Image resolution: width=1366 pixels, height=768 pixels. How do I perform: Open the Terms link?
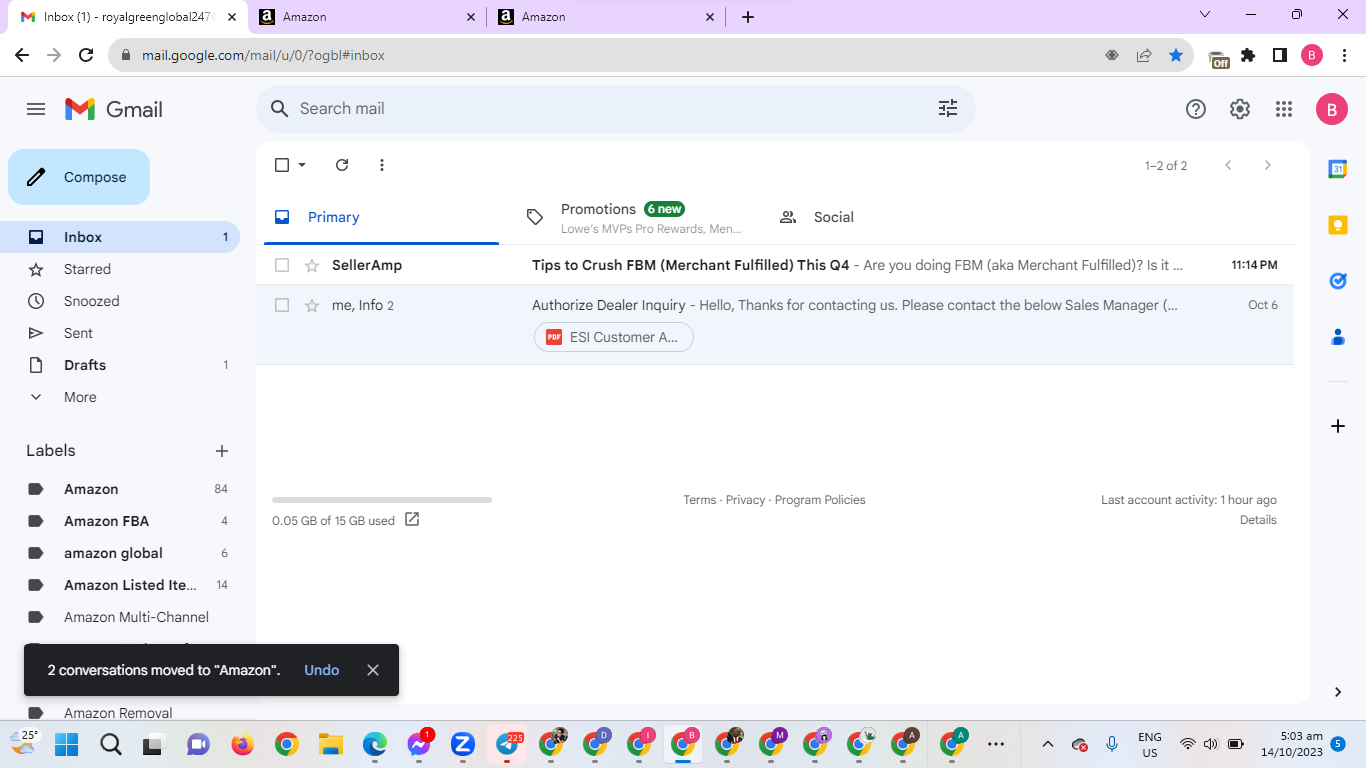pyautogui.click(x=700, y=500)
